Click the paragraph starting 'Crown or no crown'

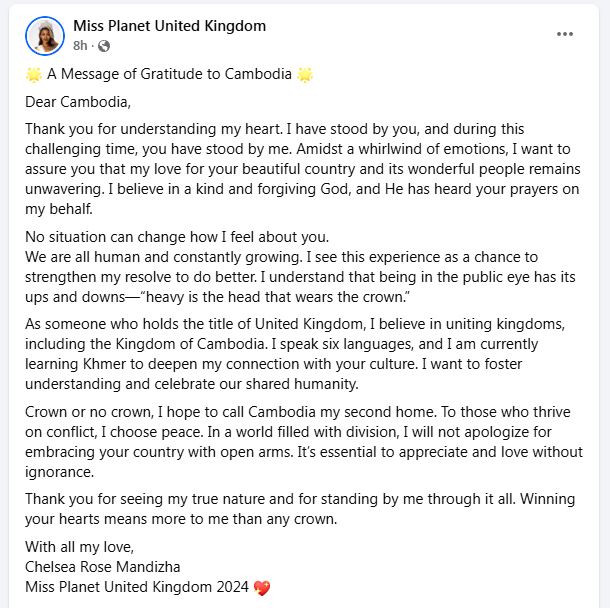304,442
